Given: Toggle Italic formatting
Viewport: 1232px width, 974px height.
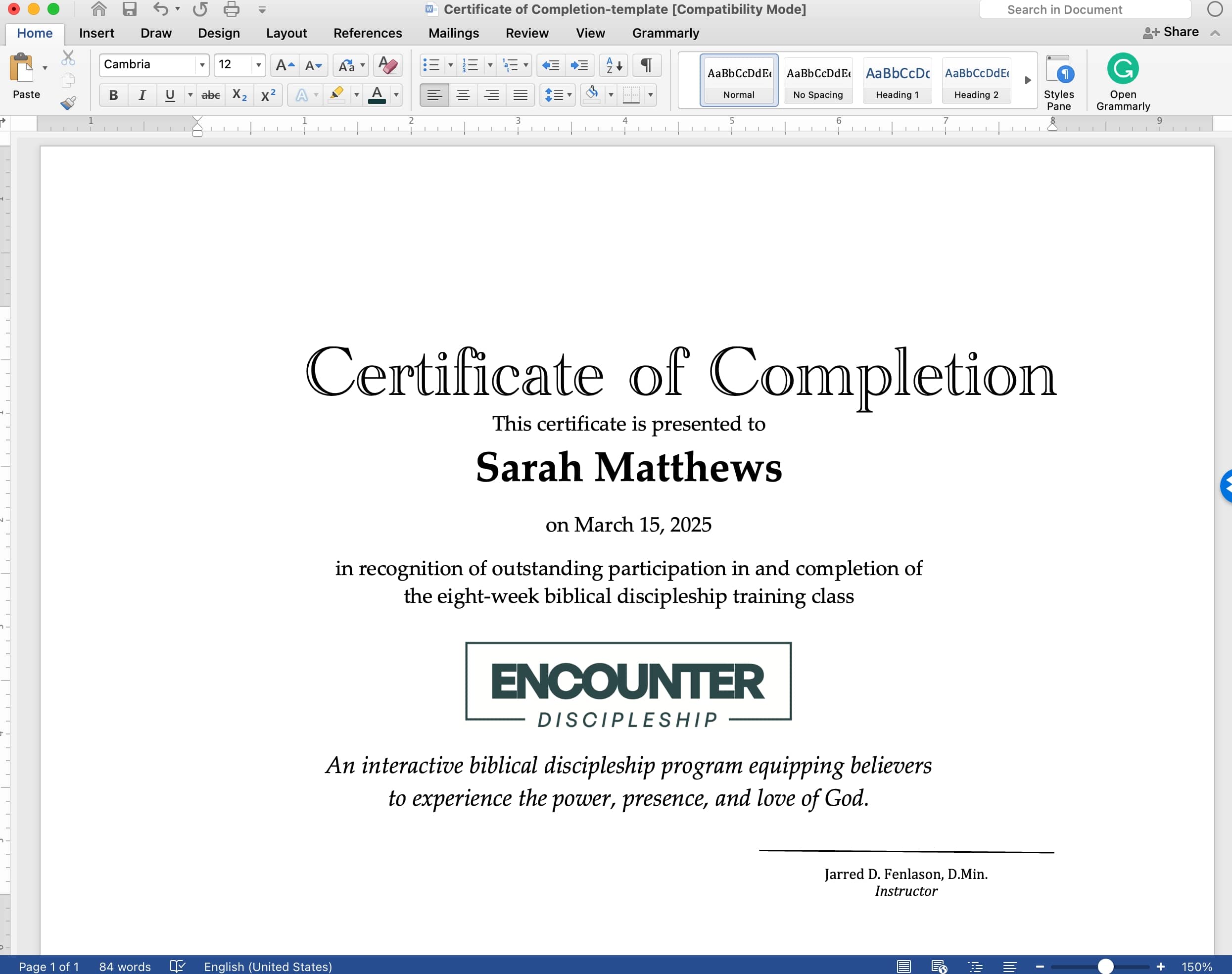Looking at the screenshot, I should pyautogui.click(x=142, y=95).
